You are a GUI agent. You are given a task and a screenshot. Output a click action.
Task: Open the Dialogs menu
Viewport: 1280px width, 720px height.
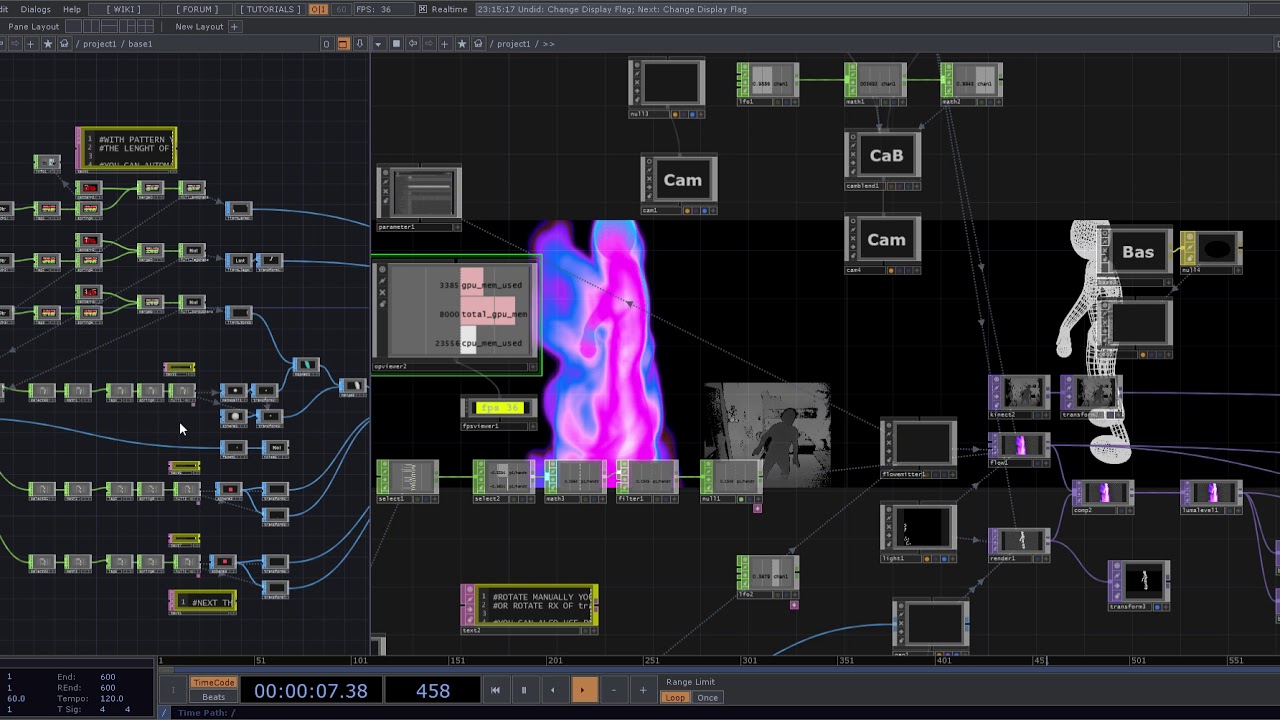point(35,9)
